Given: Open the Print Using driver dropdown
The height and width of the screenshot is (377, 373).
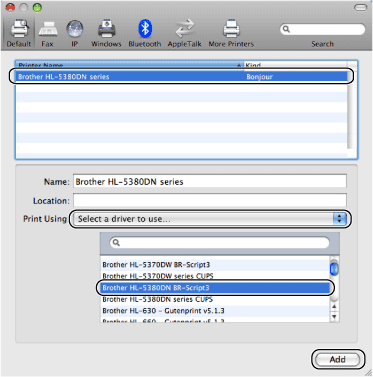Looking at the screenshot, I should point(210,219).
